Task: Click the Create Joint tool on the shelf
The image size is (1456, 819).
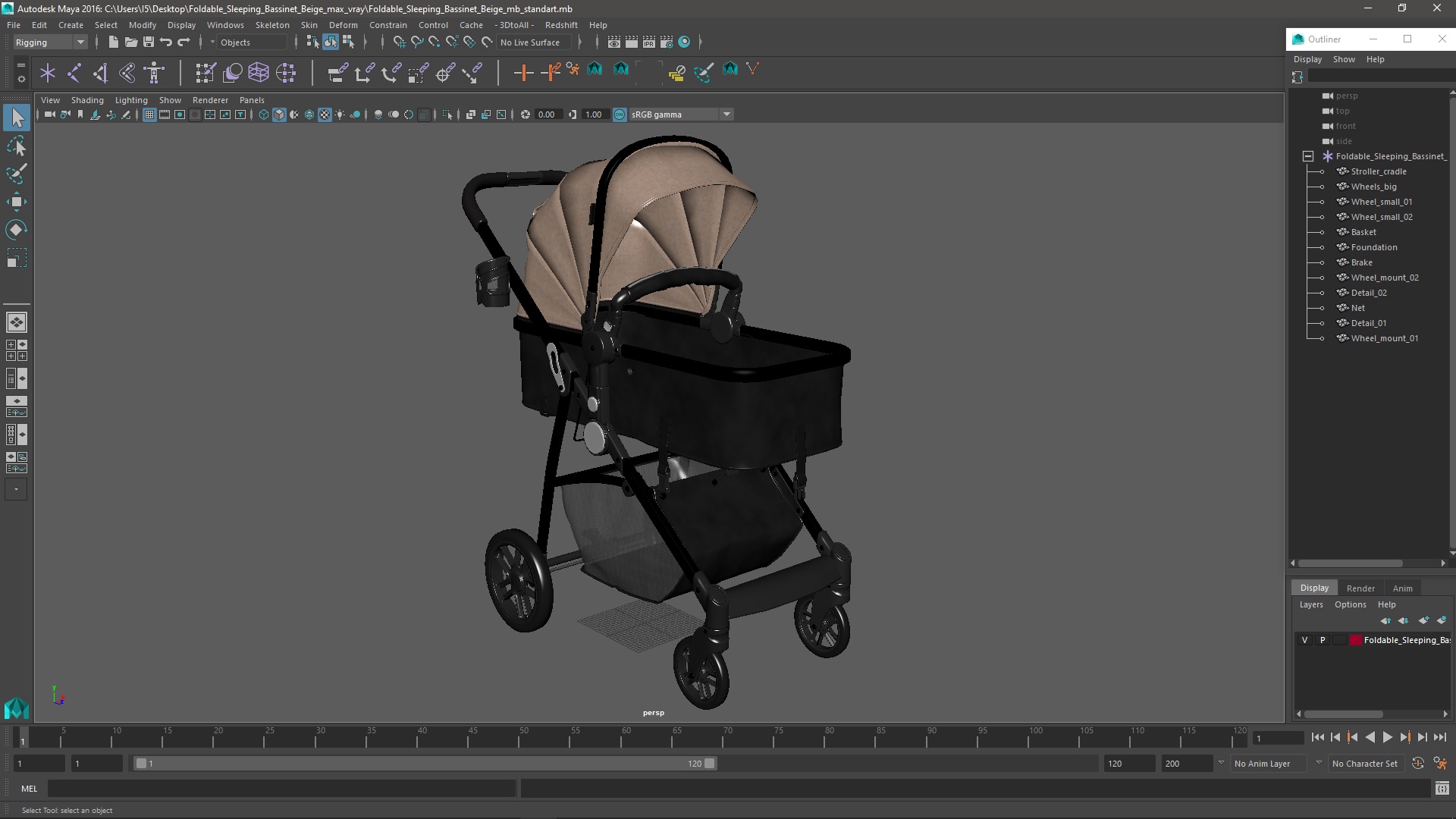Action: pos(74,73)
